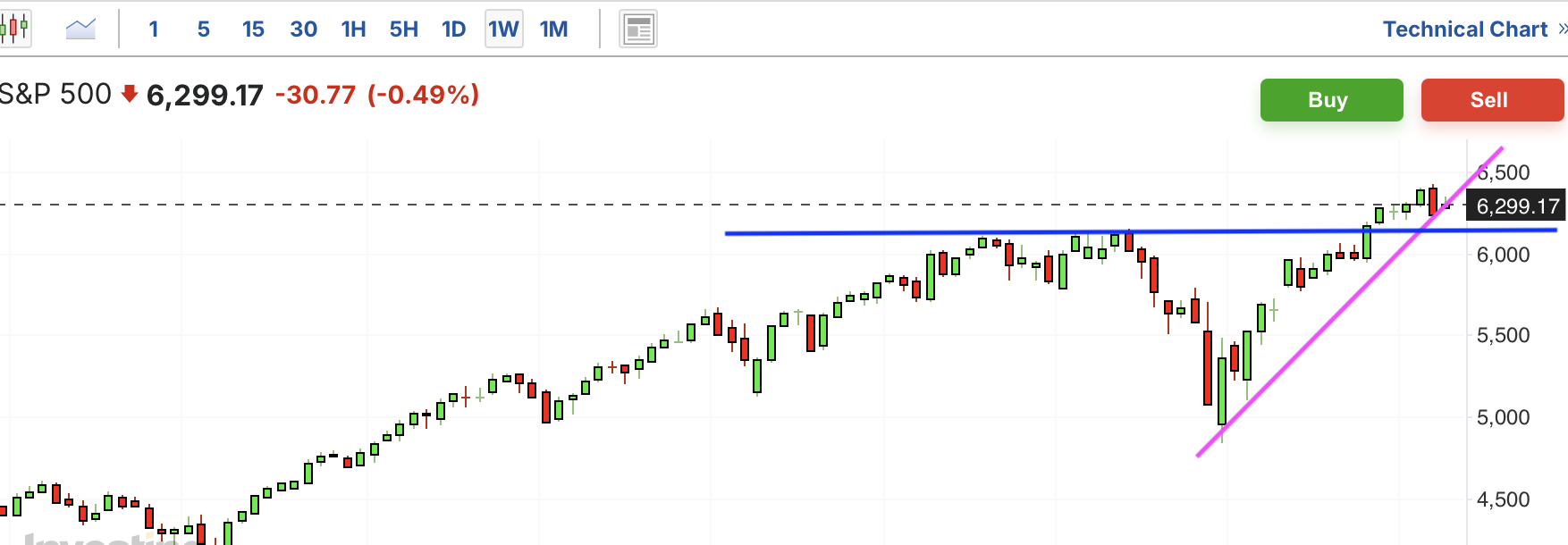This screenshot has width=1568, height=545.
Task: Click the -30.77 change value
Action: click(316, 95)
